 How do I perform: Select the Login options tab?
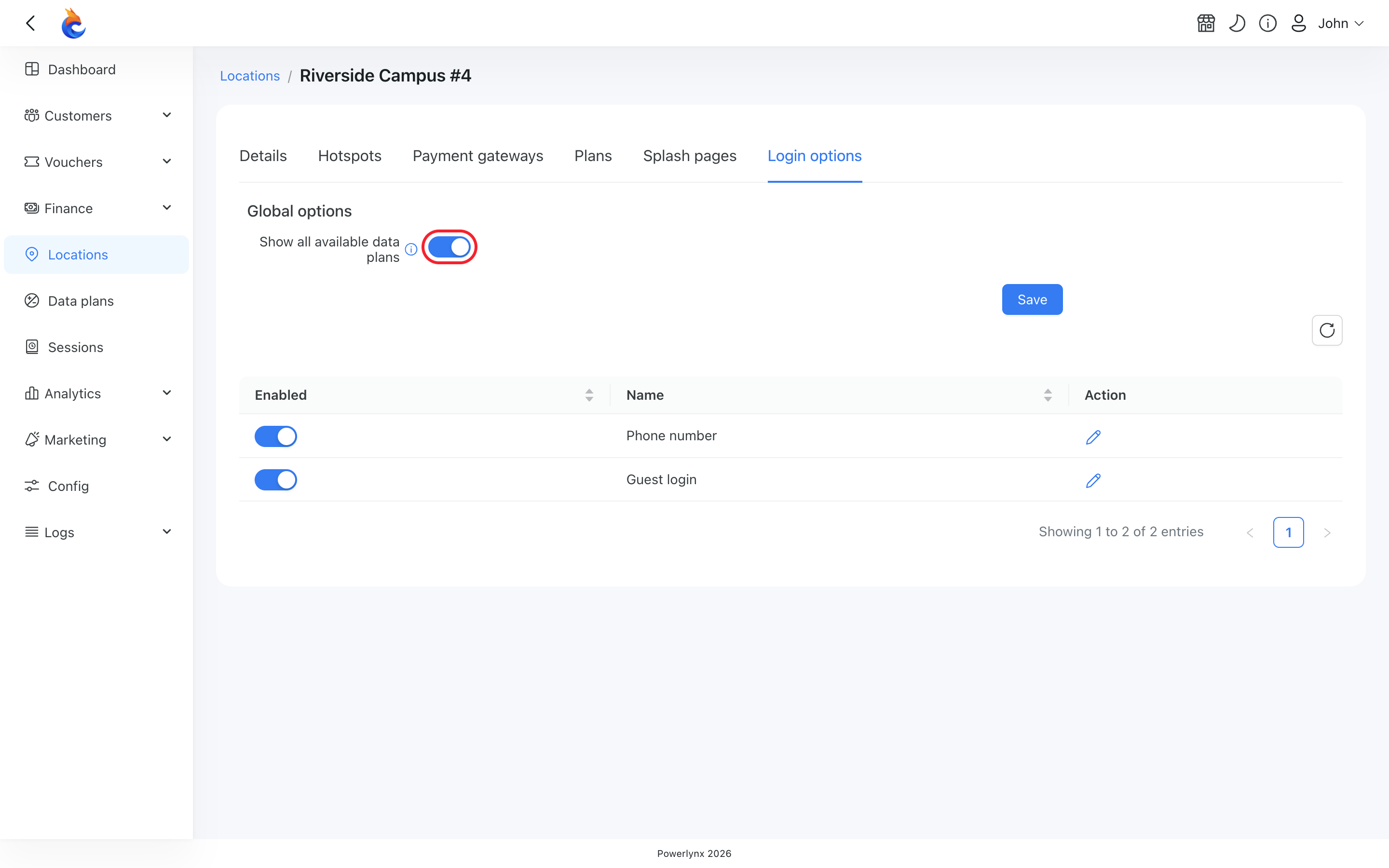coord(815,156)
